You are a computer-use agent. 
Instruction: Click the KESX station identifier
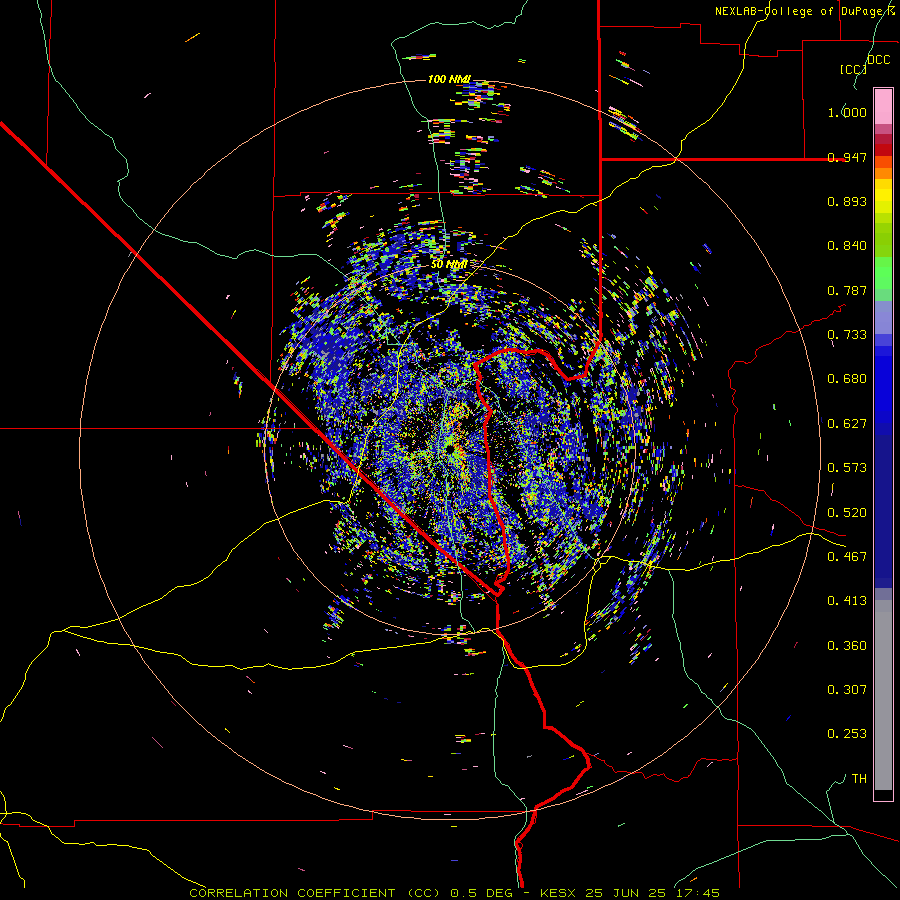coord(560,893)
